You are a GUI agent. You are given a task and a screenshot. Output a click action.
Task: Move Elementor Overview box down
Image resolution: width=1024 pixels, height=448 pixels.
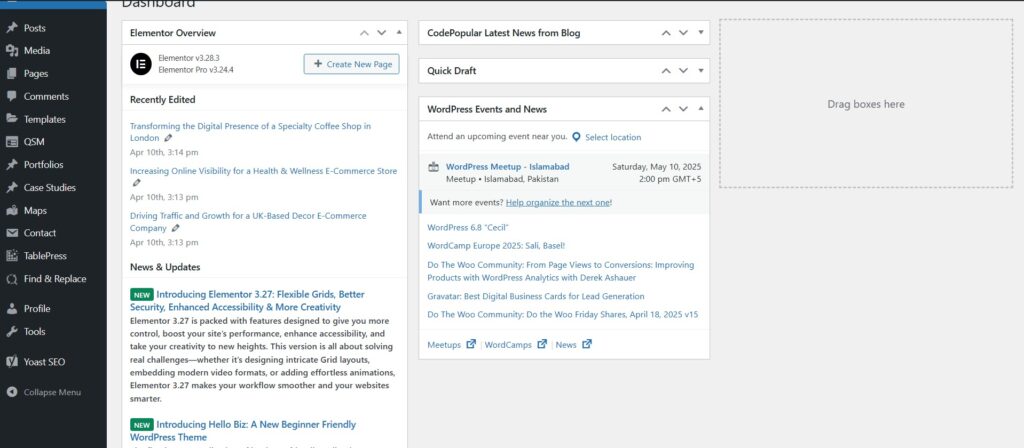381,33
